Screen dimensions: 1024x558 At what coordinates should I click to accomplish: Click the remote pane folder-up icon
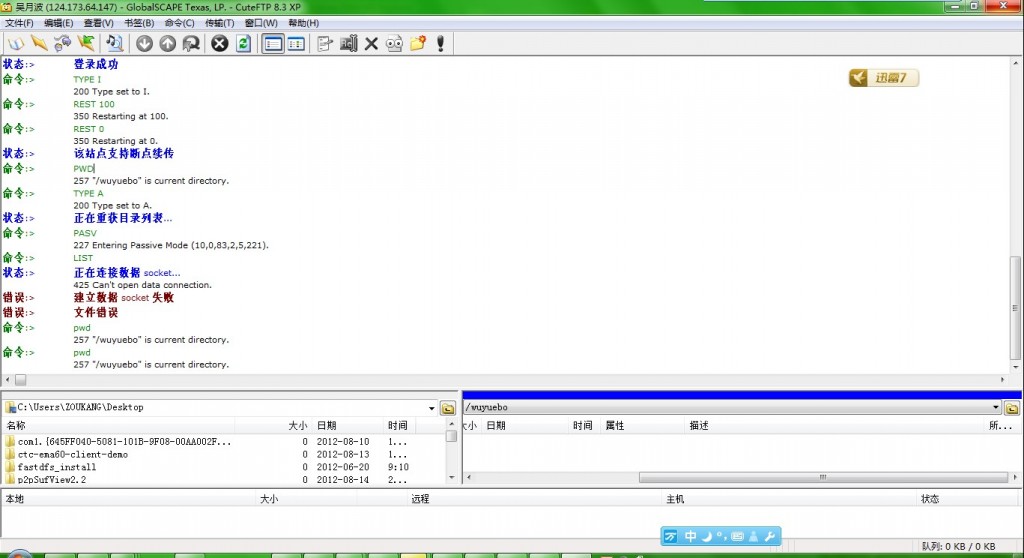click(x=1012, y=408)
